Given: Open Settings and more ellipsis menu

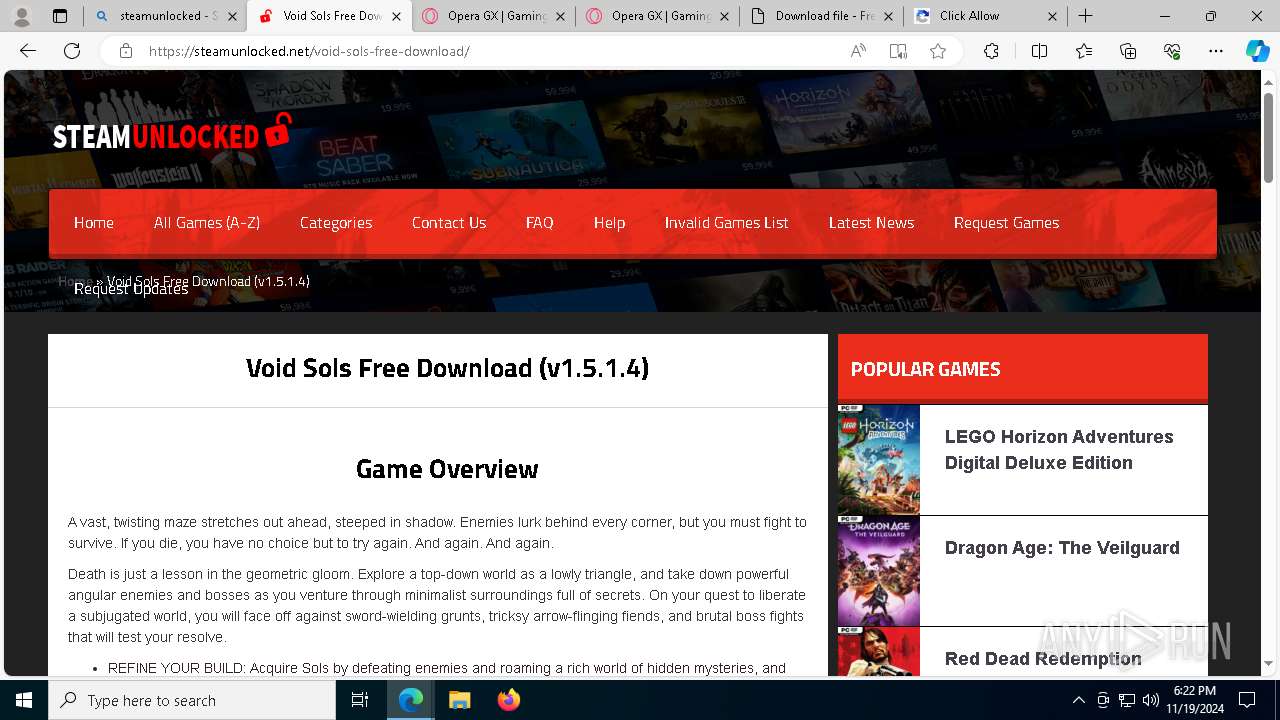Looking at the screenshot, I should coord(1216,51).
